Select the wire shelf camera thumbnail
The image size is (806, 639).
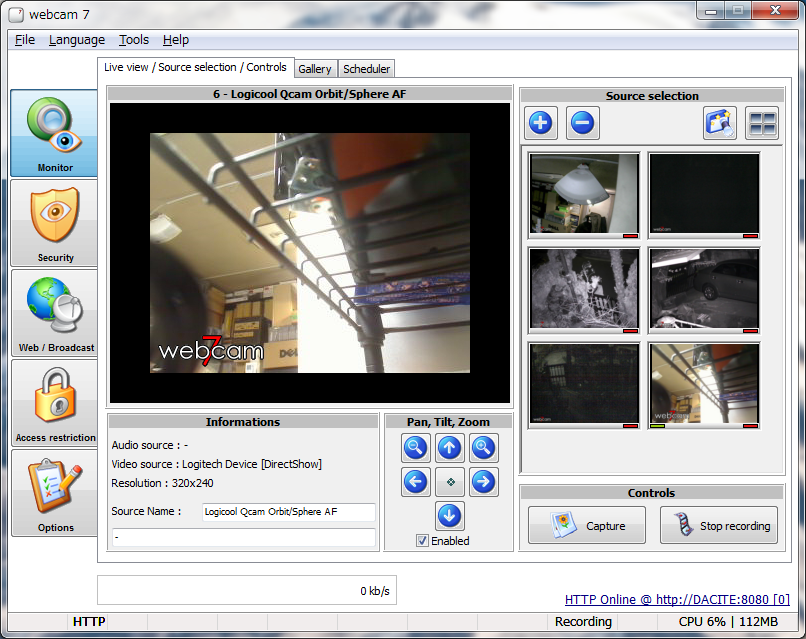point(704,386)
